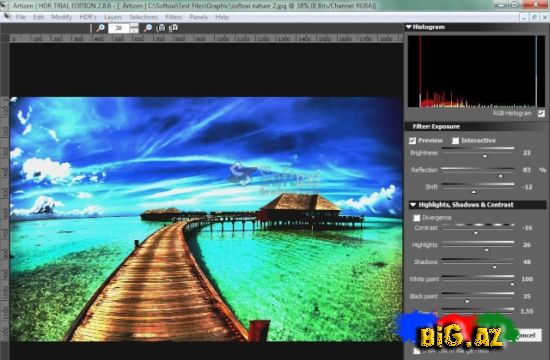Click the White point slider handle

tap(512, 284)
